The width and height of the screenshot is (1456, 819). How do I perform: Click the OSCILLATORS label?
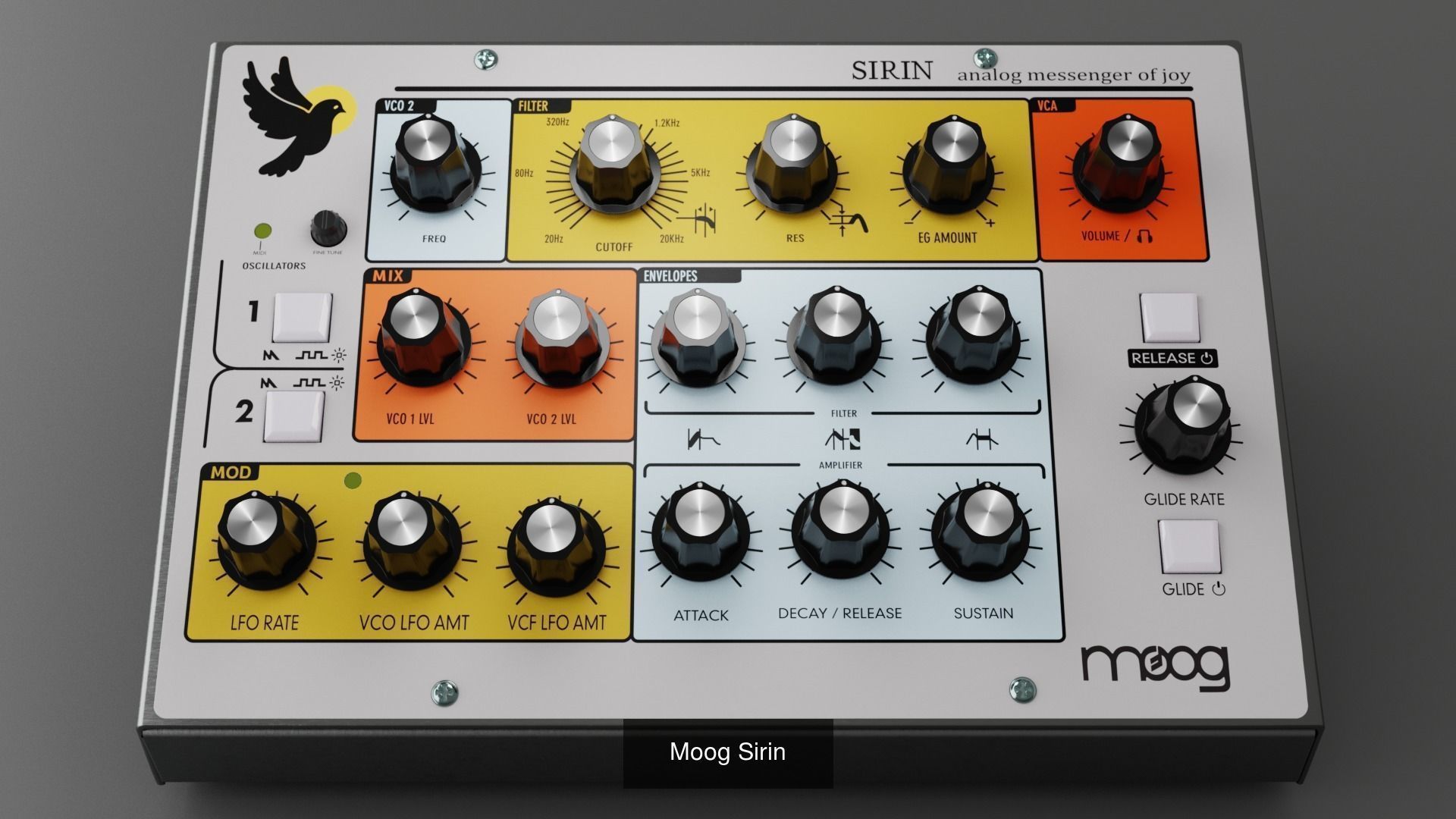tap(274, 266)
